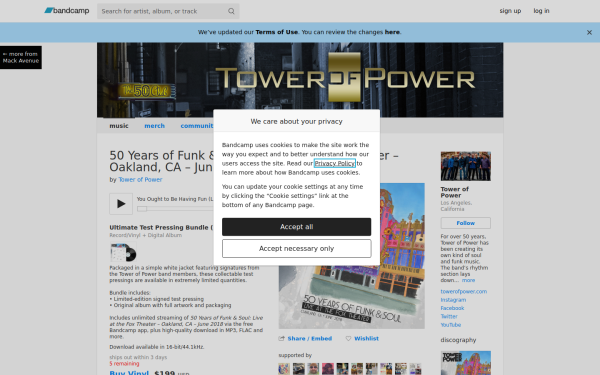Click the 'here' link in the banner

tap(392, 32)
